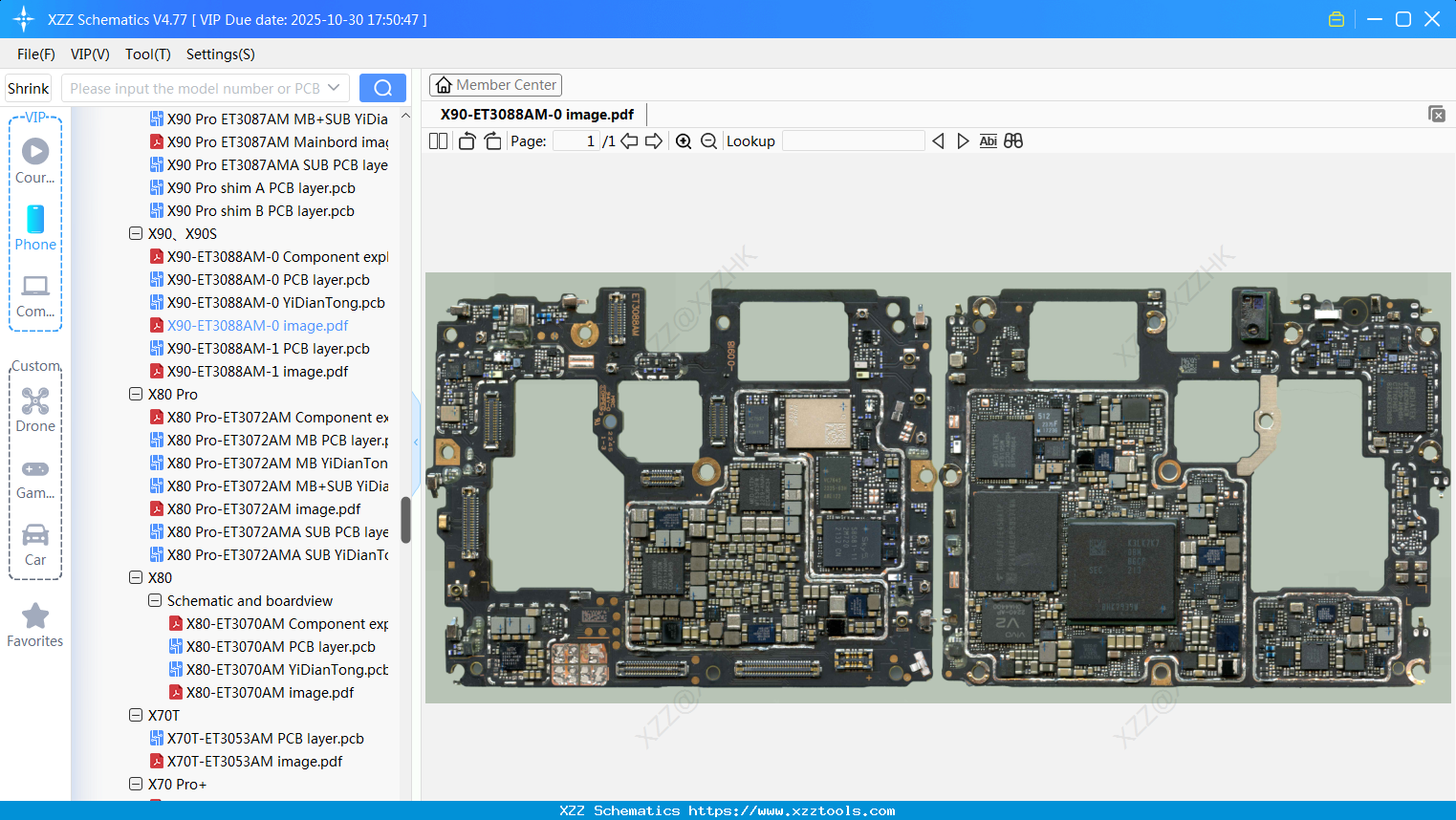Click the Member Center button
The height and width of the screenshot is (820, 1456).
(x=495, y=85)
